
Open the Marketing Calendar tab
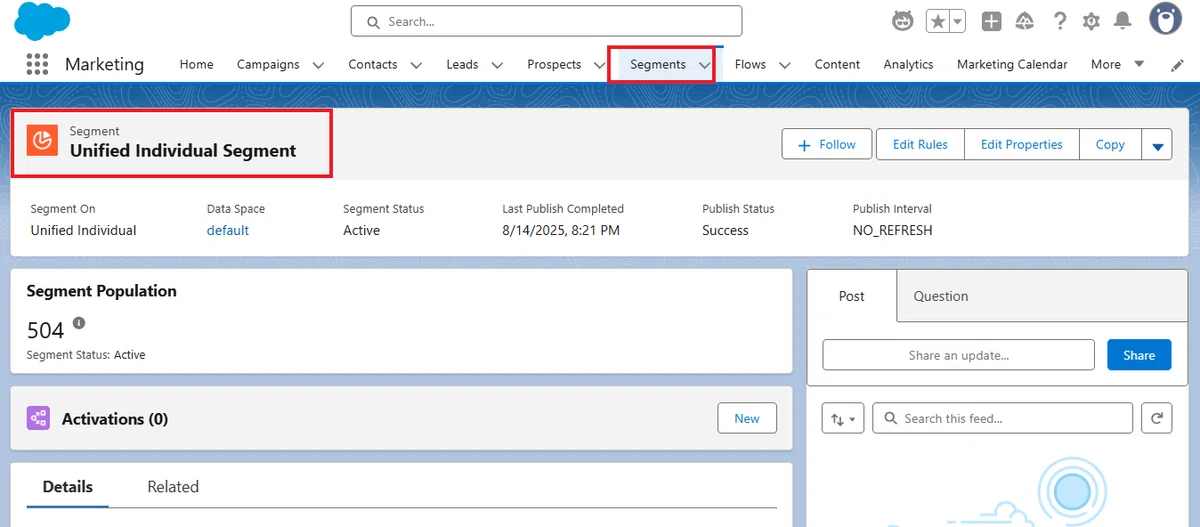tap(1012, 64)
